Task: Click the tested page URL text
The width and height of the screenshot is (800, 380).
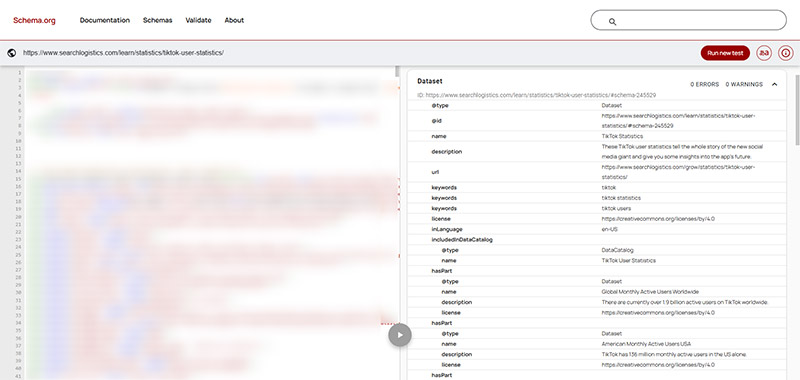Action: click(x=123, y=53)
